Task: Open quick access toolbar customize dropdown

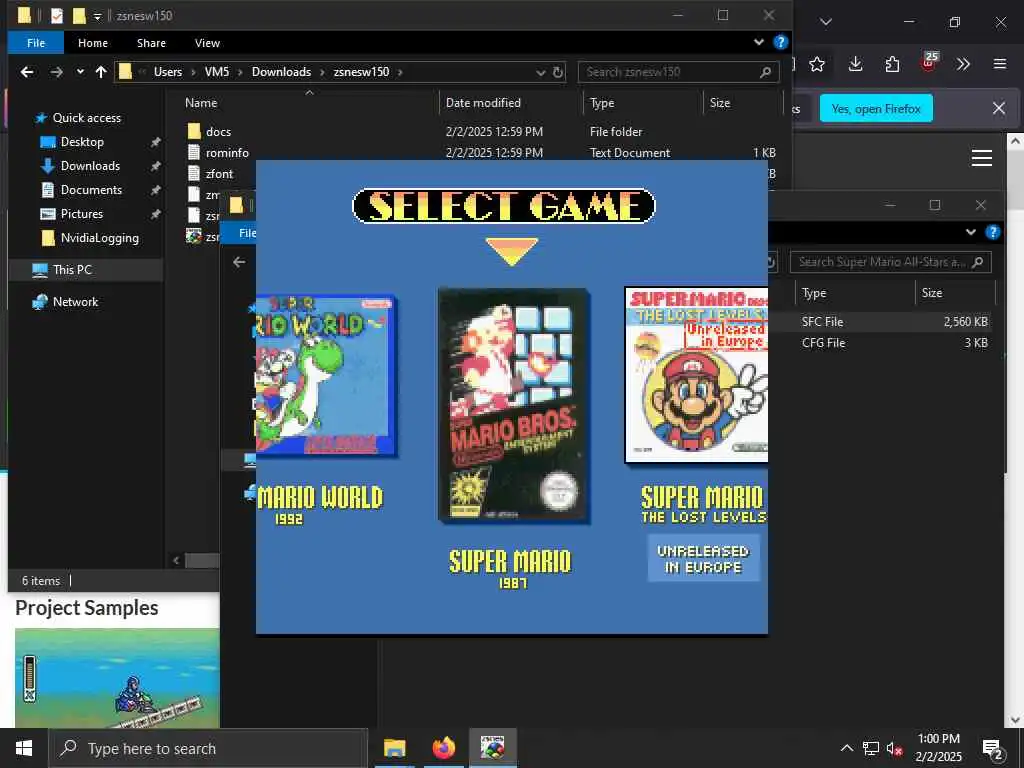Action: tap(97, 16)
